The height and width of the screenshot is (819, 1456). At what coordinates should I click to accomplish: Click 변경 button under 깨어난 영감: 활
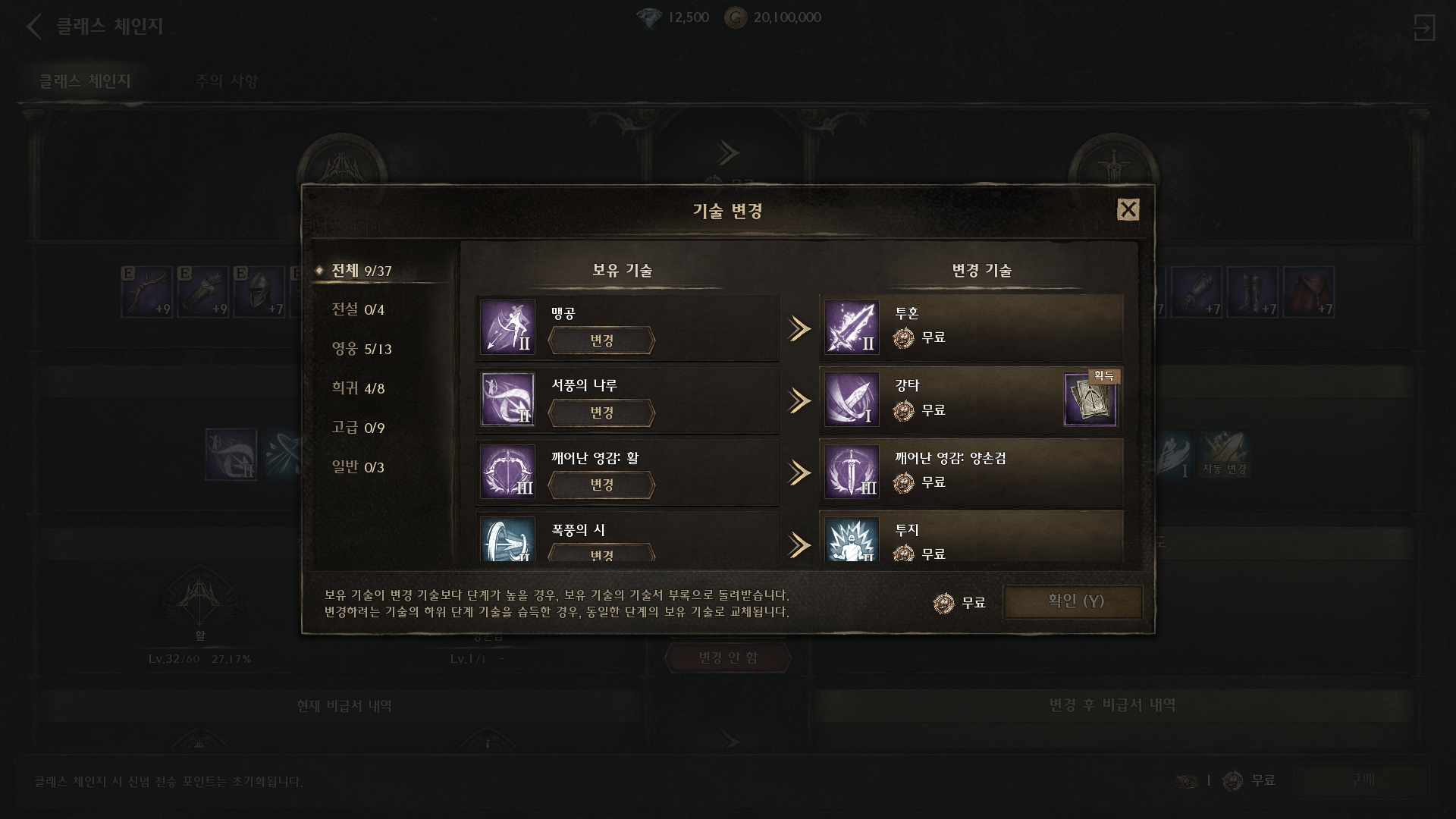pos(601,485)
